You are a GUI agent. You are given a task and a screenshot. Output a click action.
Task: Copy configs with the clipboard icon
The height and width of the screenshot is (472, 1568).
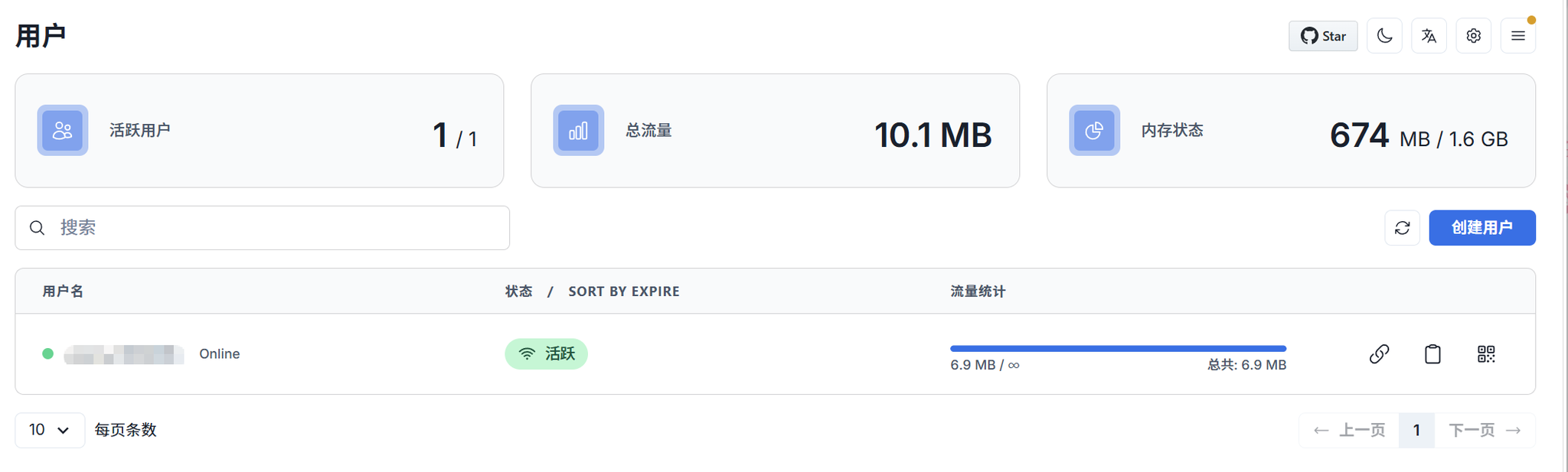point(1432,353)
